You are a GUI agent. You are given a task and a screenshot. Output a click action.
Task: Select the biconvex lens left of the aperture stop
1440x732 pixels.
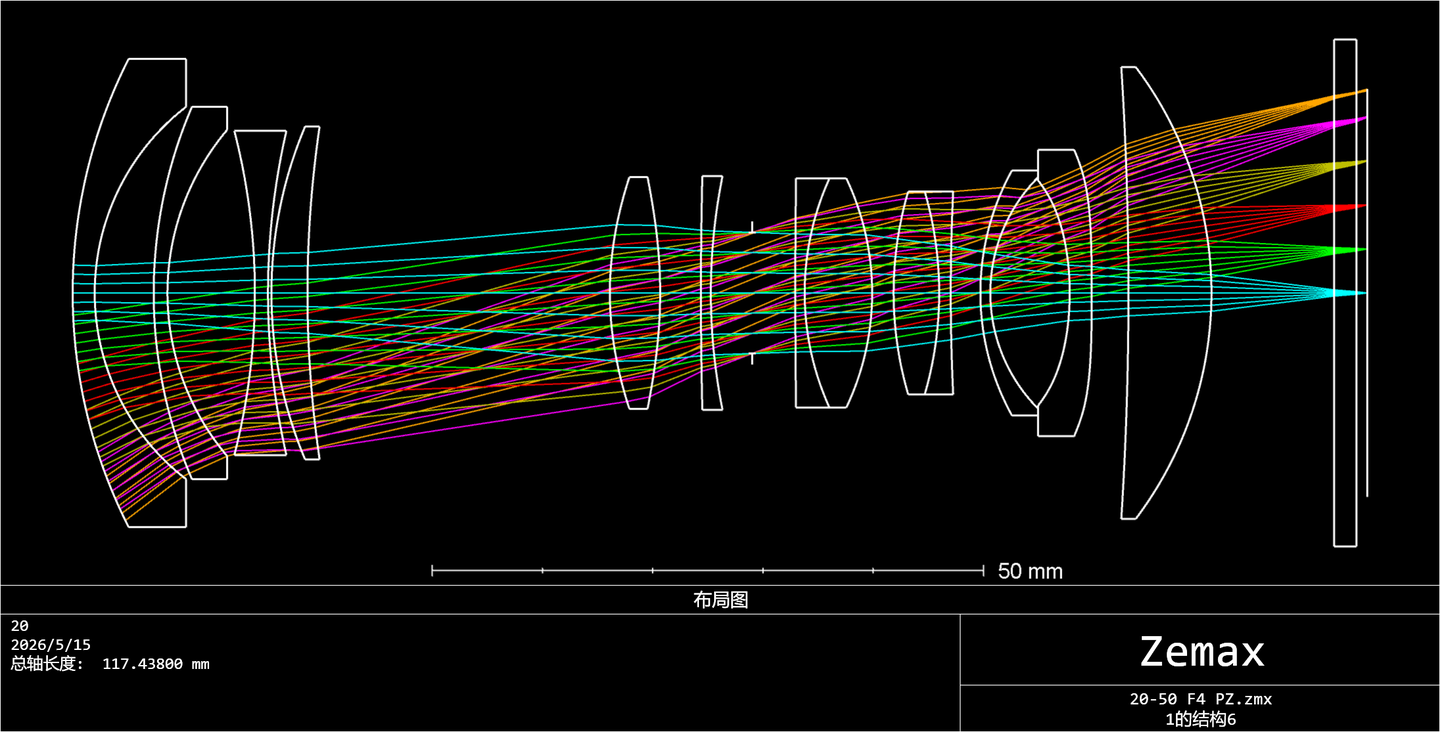[x=636, y=293]
